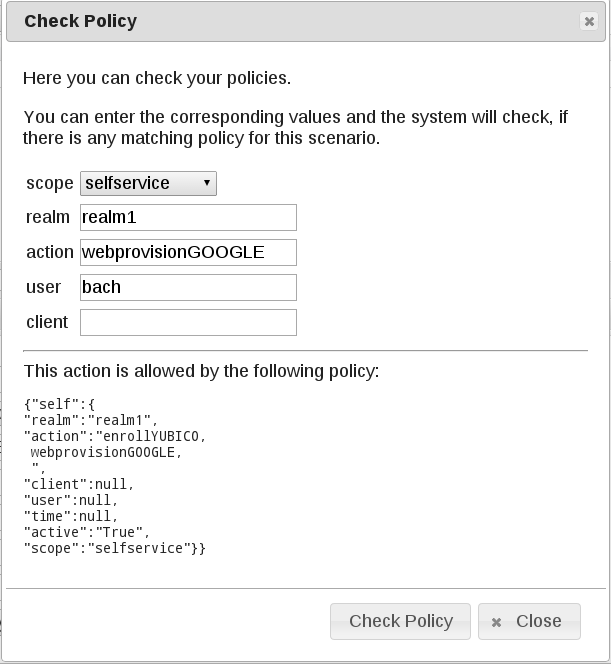
Task: Click the 'This action is allowed' message
Action: [x=201, y=371]
